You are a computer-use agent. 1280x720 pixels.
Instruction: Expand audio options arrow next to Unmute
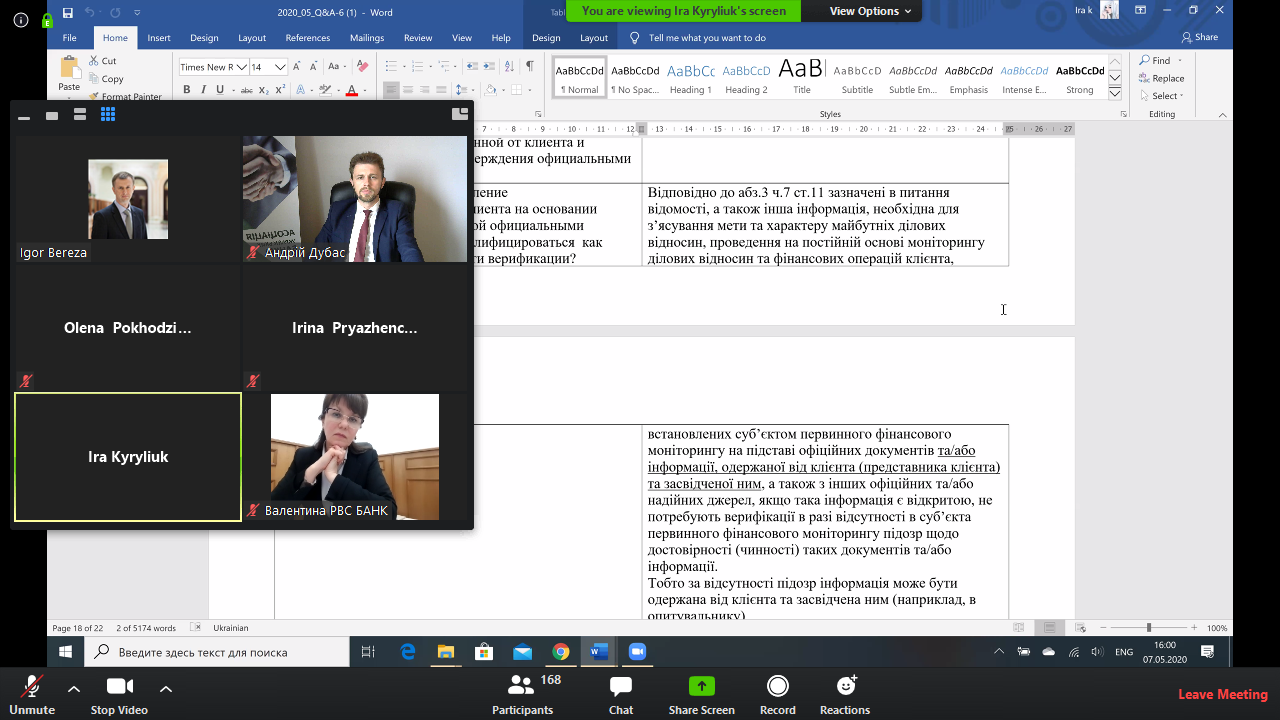[74, 688]
